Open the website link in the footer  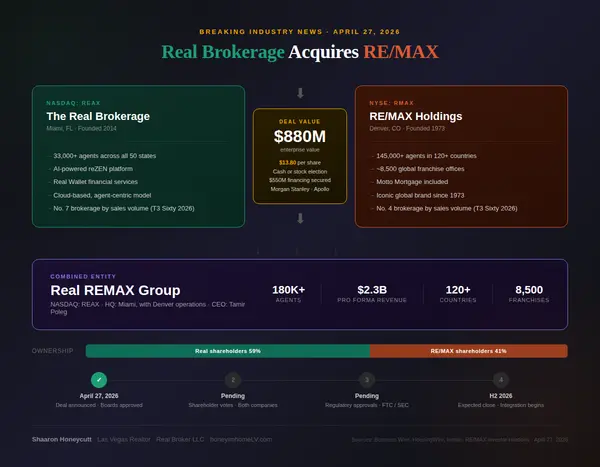[241, 439]
